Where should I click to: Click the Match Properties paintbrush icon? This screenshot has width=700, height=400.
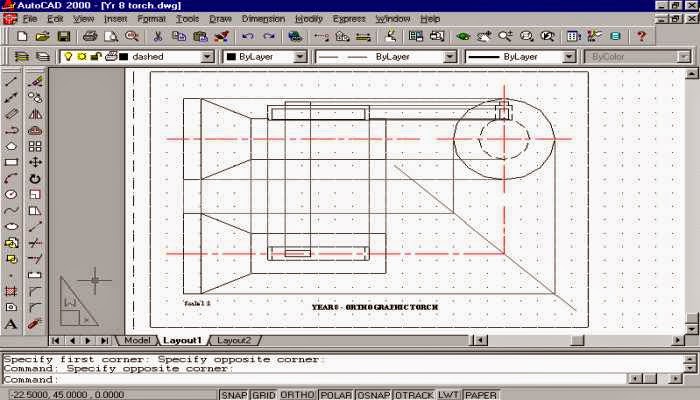pyautogui.click(x=221, y=37)
